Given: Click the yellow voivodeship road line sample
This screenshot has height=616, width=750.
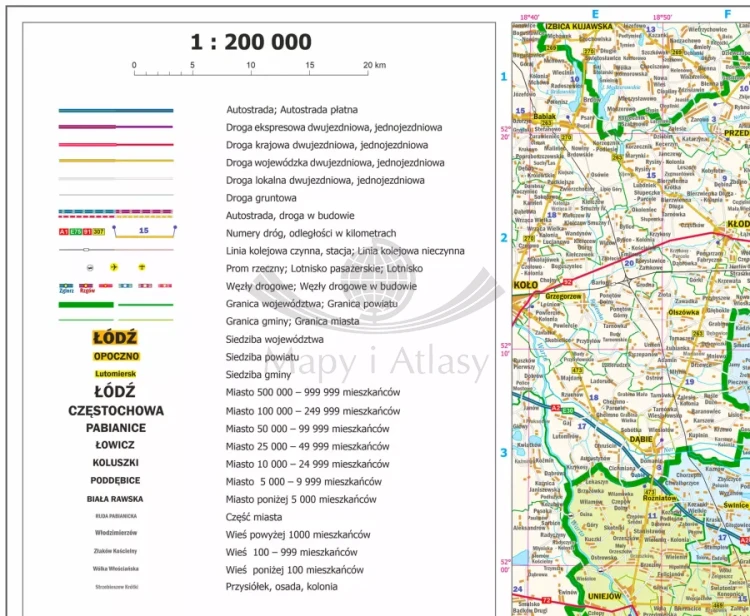Looking at the screenshot, I should coord(116,161).
